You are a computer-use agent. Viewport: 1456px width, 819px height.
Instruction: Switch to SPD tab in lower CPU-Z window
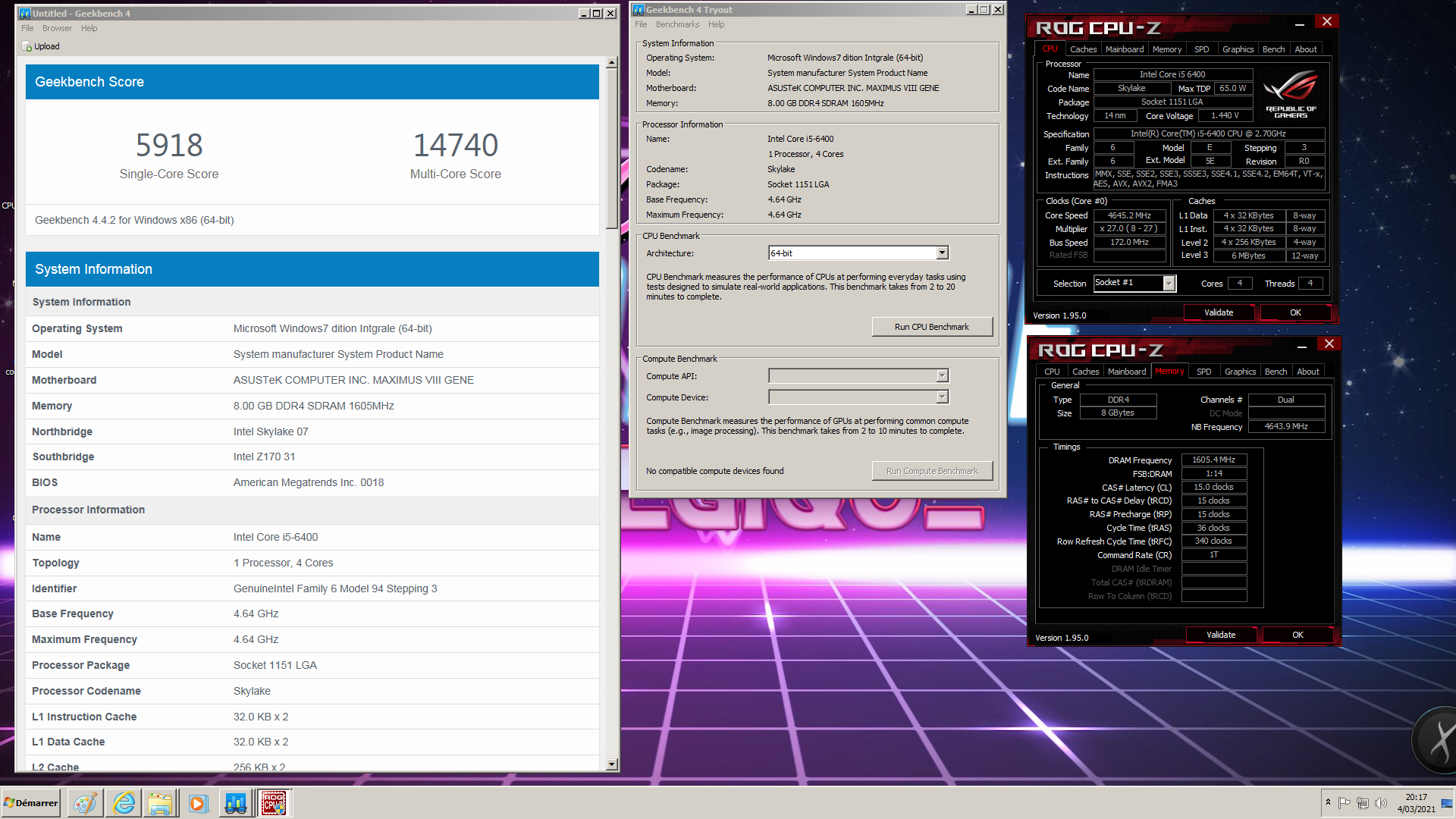coord(1204,372)
